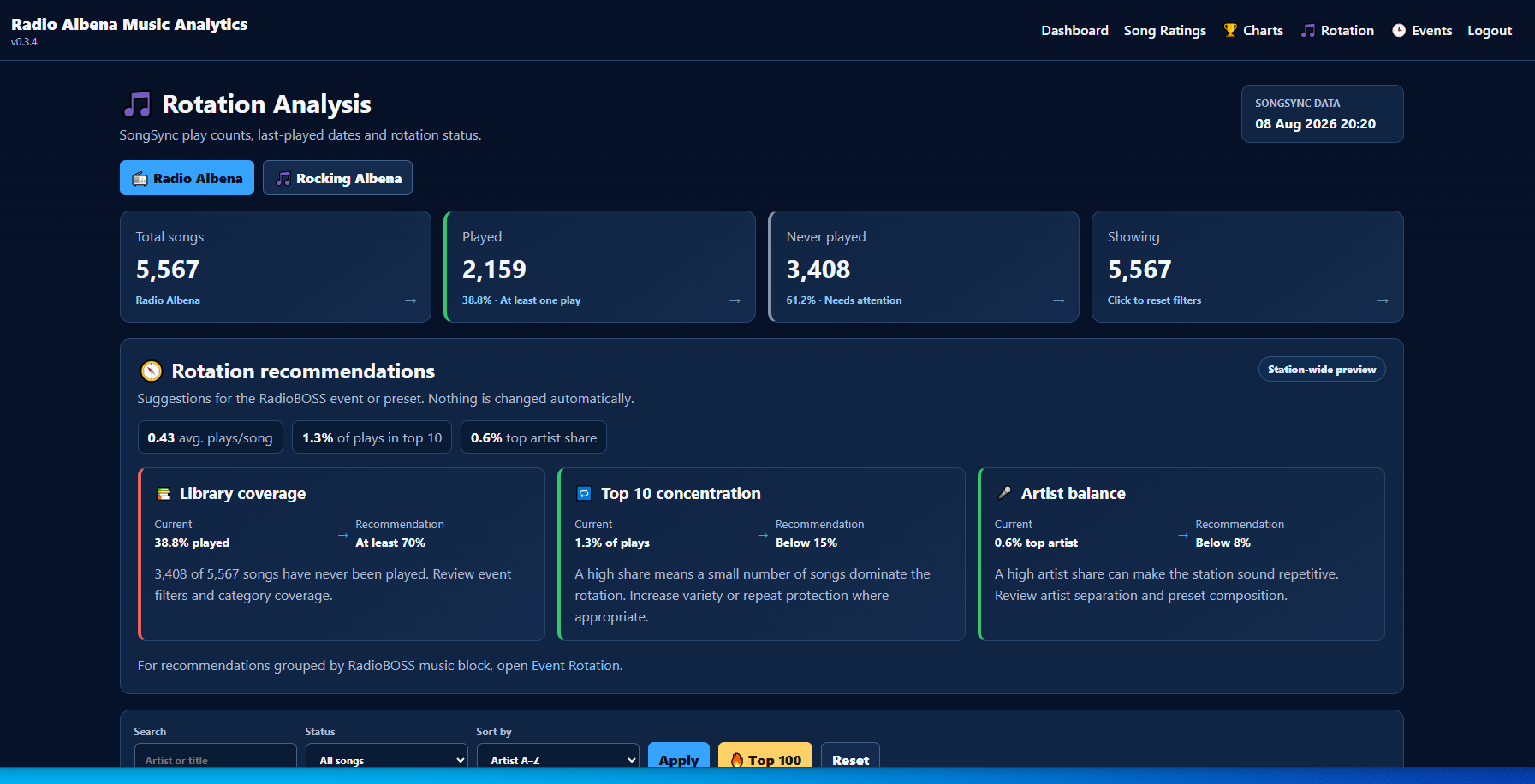Click the fire icon on Top 100 button
The height and width of the screenshot is (784, 1535).
click(x=737, y=760)
